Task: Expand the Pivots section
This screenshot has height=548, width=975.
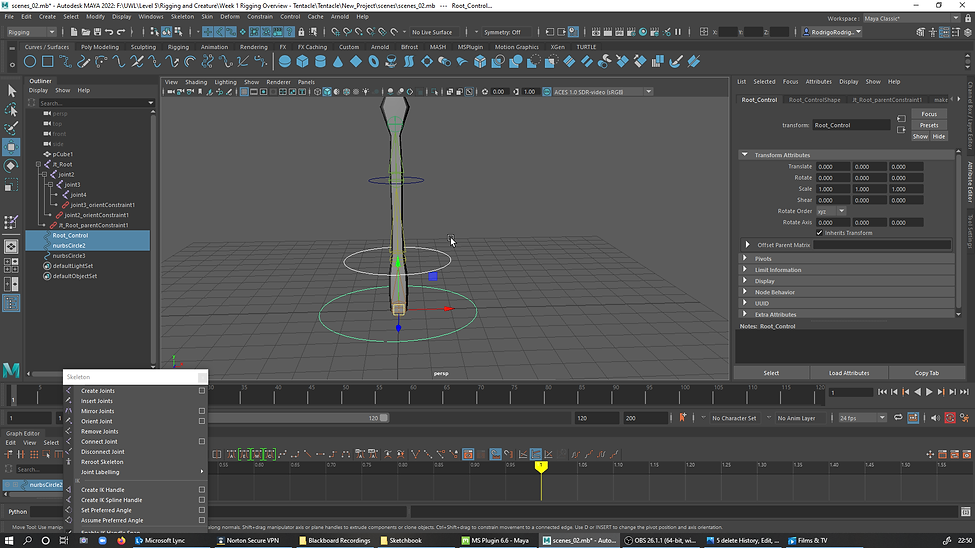Action: [x=745, y=259]
